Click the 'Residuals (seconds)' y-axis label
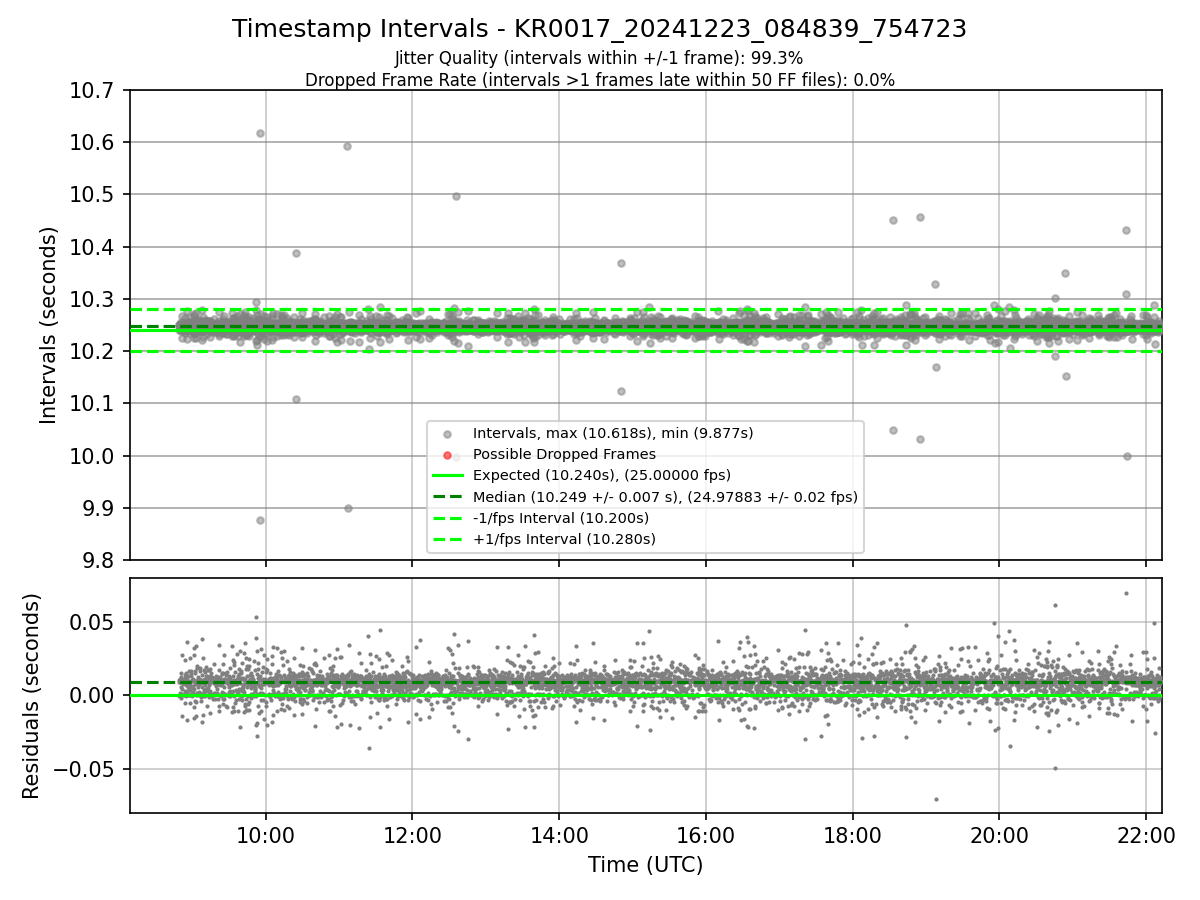Viewport: 1200px width, 900px height. click(x=31, y=696)
